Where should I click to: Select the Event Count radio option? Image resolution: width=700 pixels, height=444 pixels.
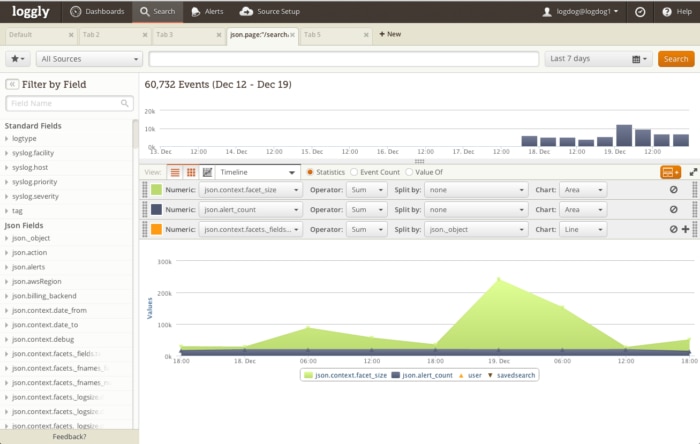click(x=354, y=172)
